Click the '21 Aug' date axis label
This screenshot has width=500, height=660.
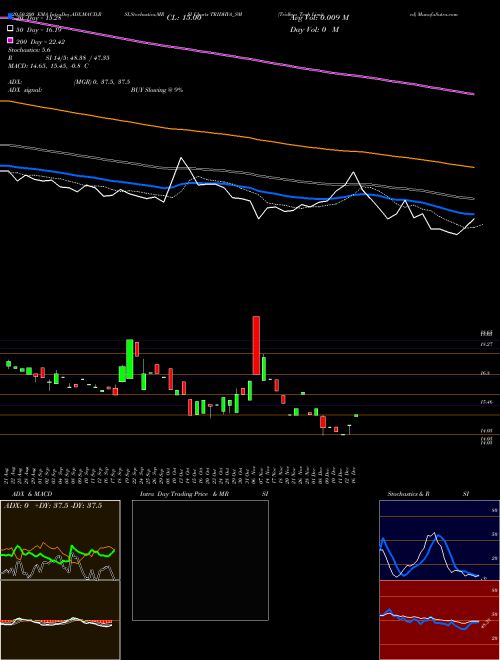8,475
